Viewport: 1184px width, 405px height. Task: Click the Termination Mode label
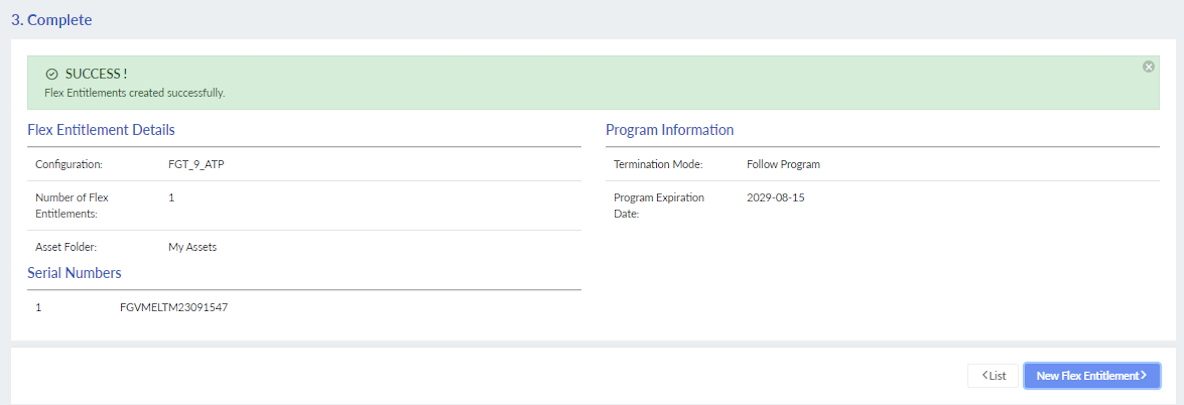[x=658, y=164]
